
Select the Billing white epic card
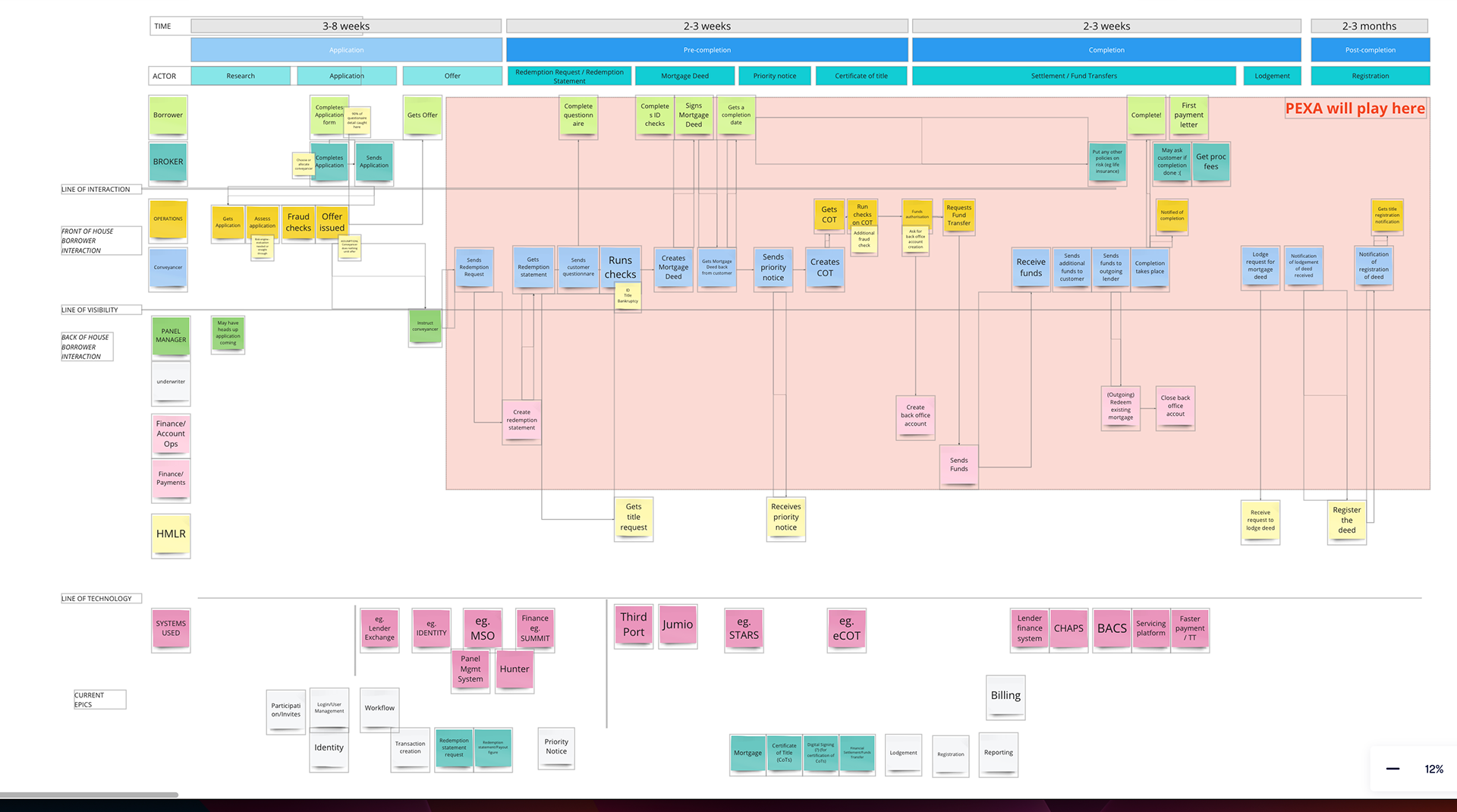click(1005, 696)
